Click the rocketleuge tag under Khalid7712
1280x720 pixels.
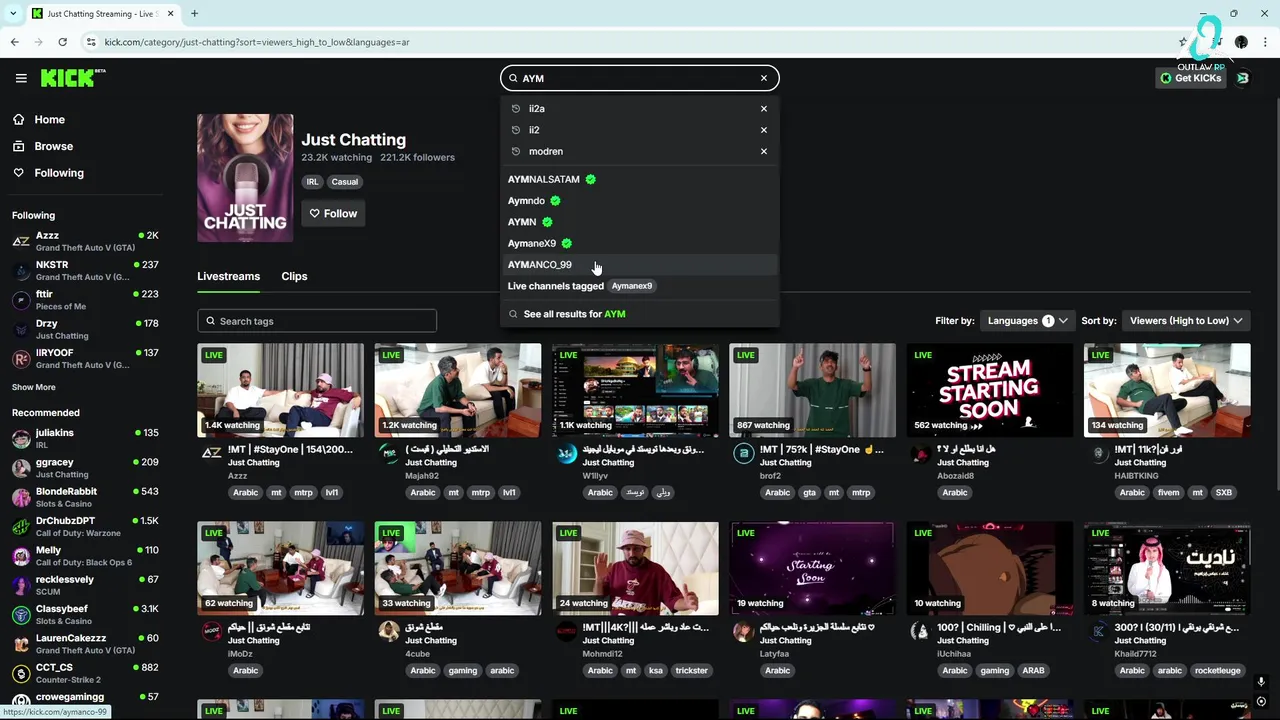[1217, 671]
